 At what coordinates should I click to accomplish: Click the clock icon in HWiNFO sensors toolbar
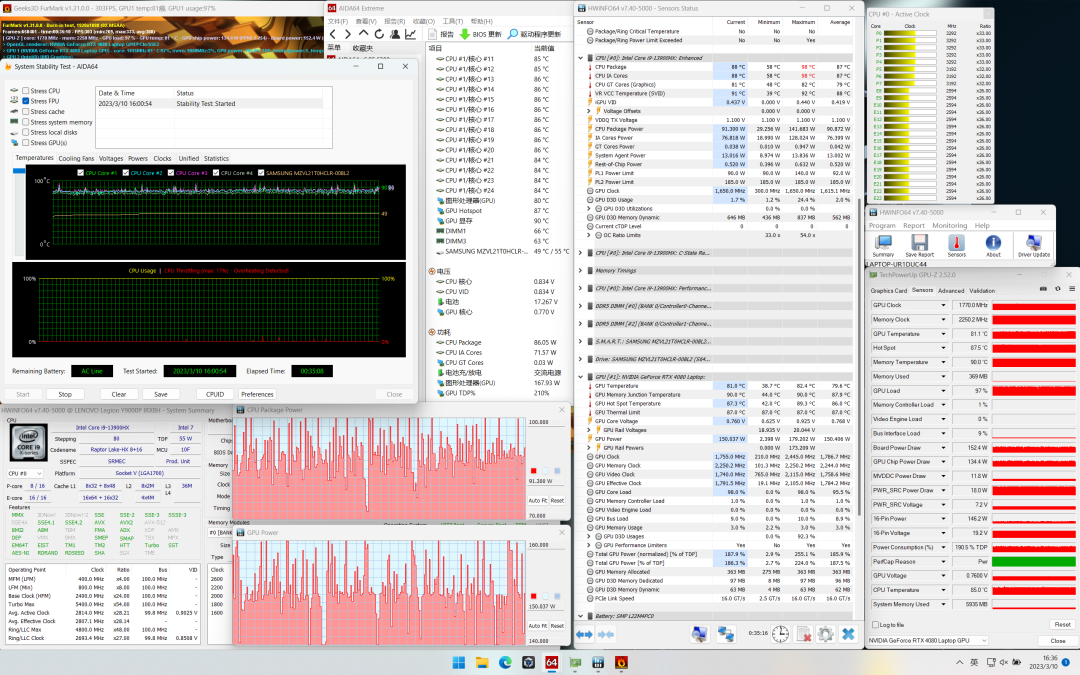click(780, 634)
